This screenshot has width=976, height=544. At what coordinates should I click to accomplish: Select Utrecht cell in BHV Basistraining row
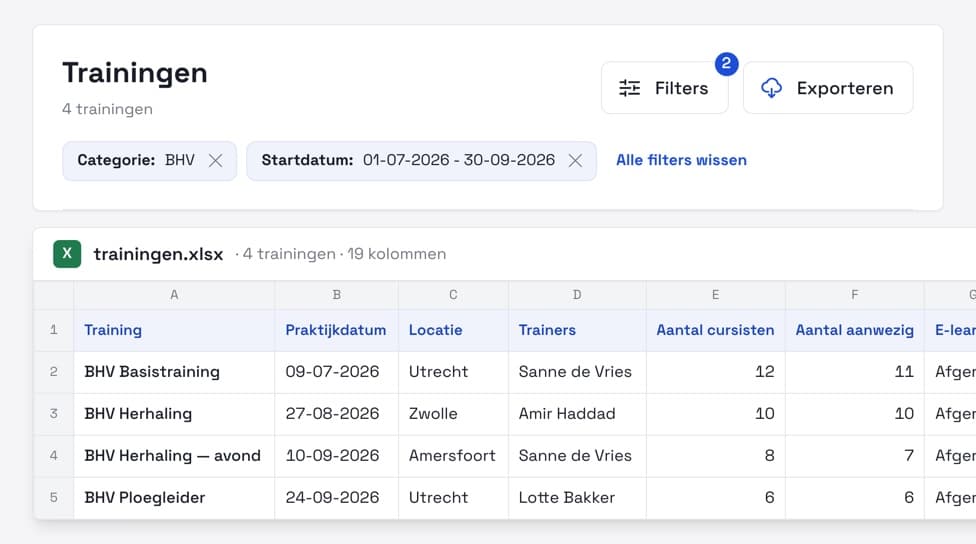[453, 372]
